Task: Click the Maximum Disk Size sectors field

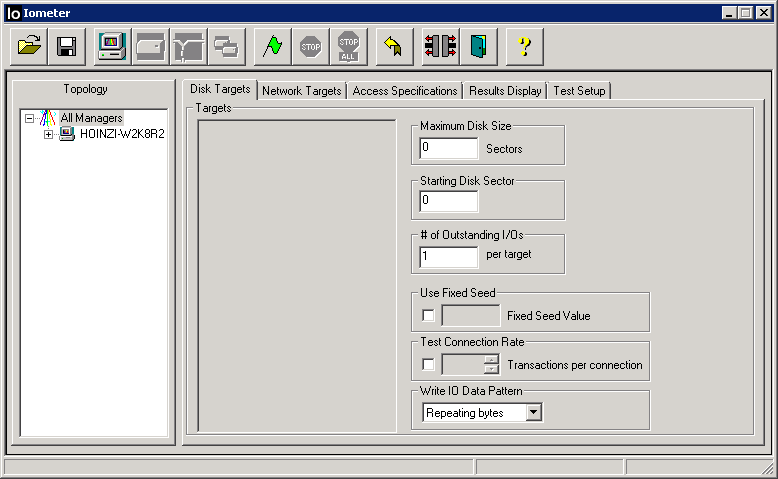Action: tap(449, 148)
